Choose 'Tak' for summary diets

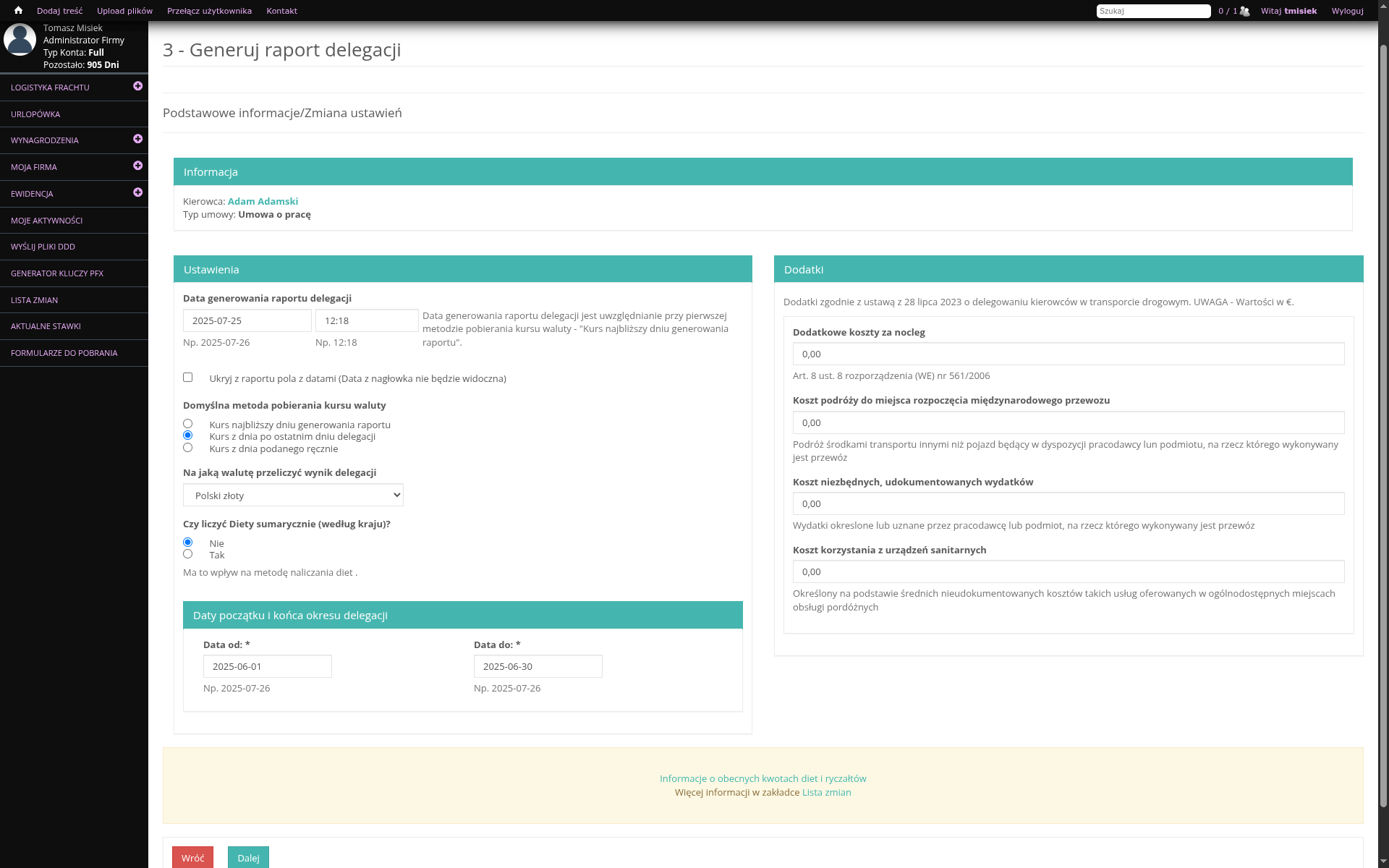[x=188, y=554]
